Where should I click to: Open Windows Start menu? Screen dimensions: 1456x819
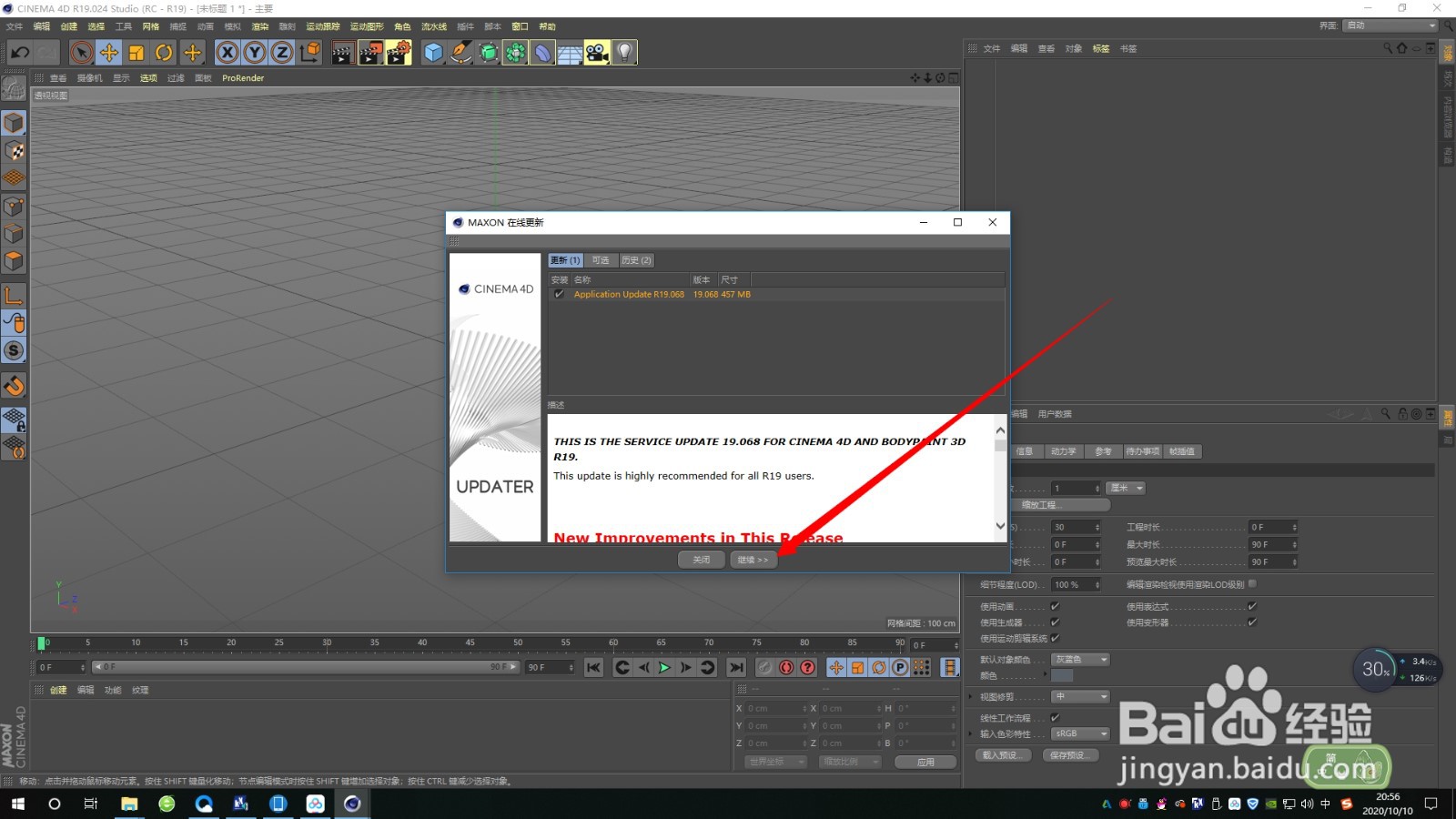[x=18, y=804]
